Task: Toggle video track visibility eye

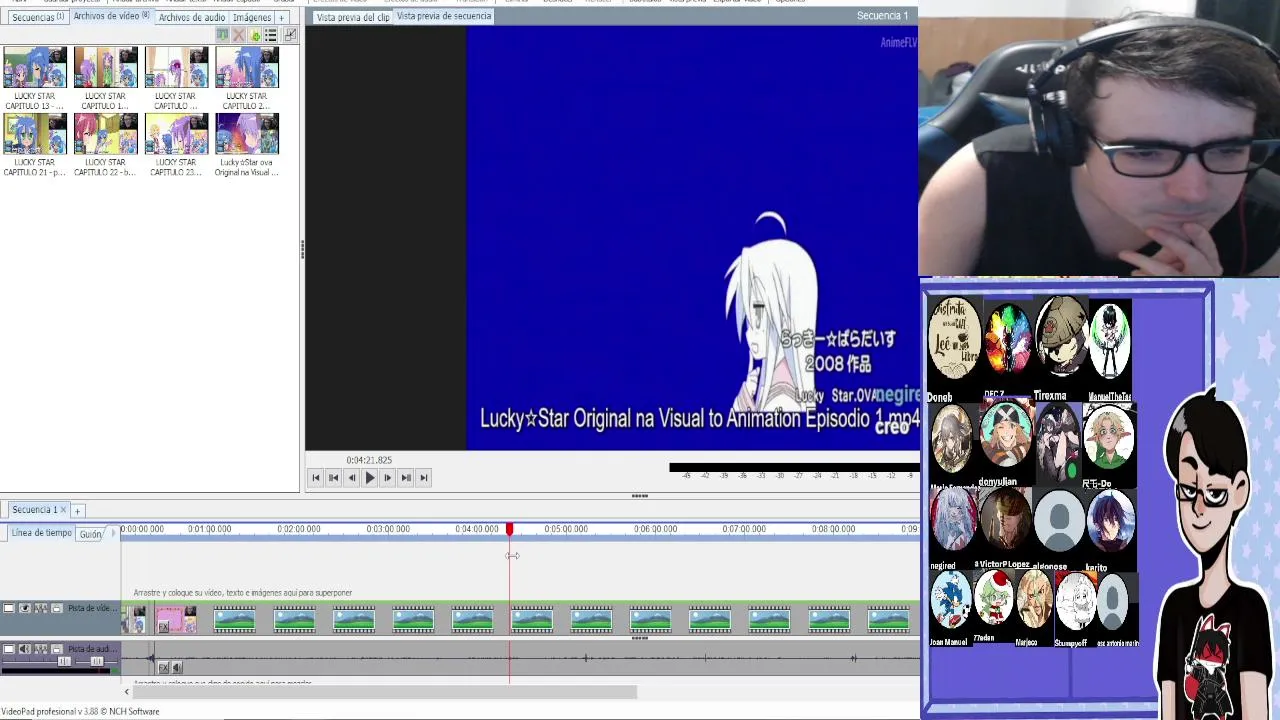Action: tap(25, 608)
